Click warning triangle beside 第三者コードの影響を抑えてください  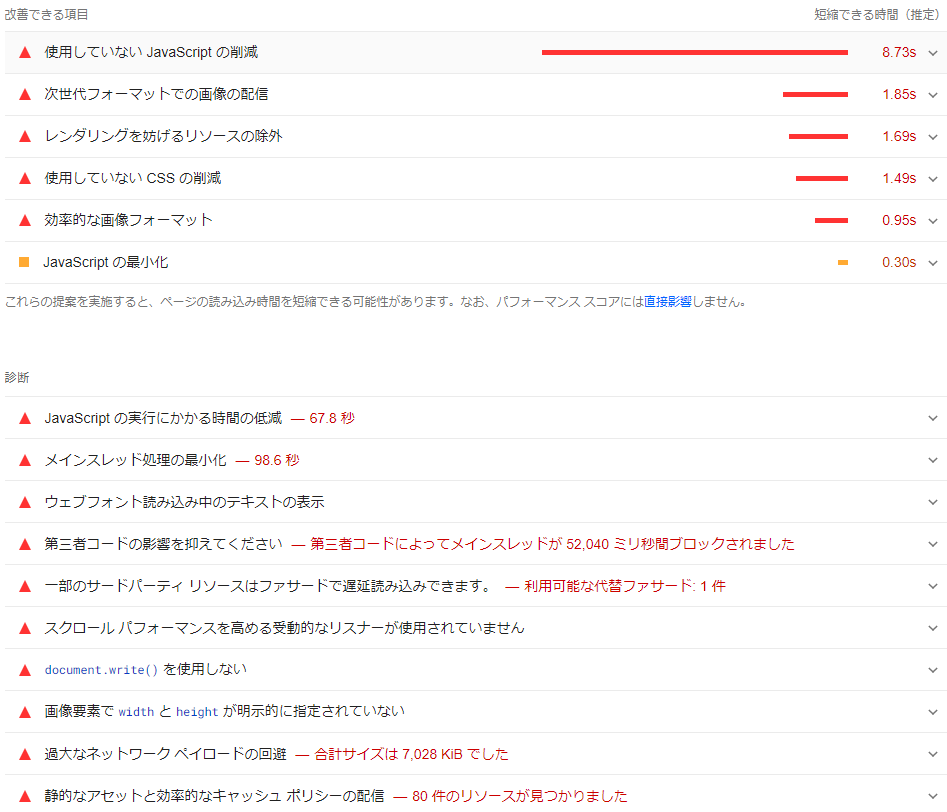(25, 544)
